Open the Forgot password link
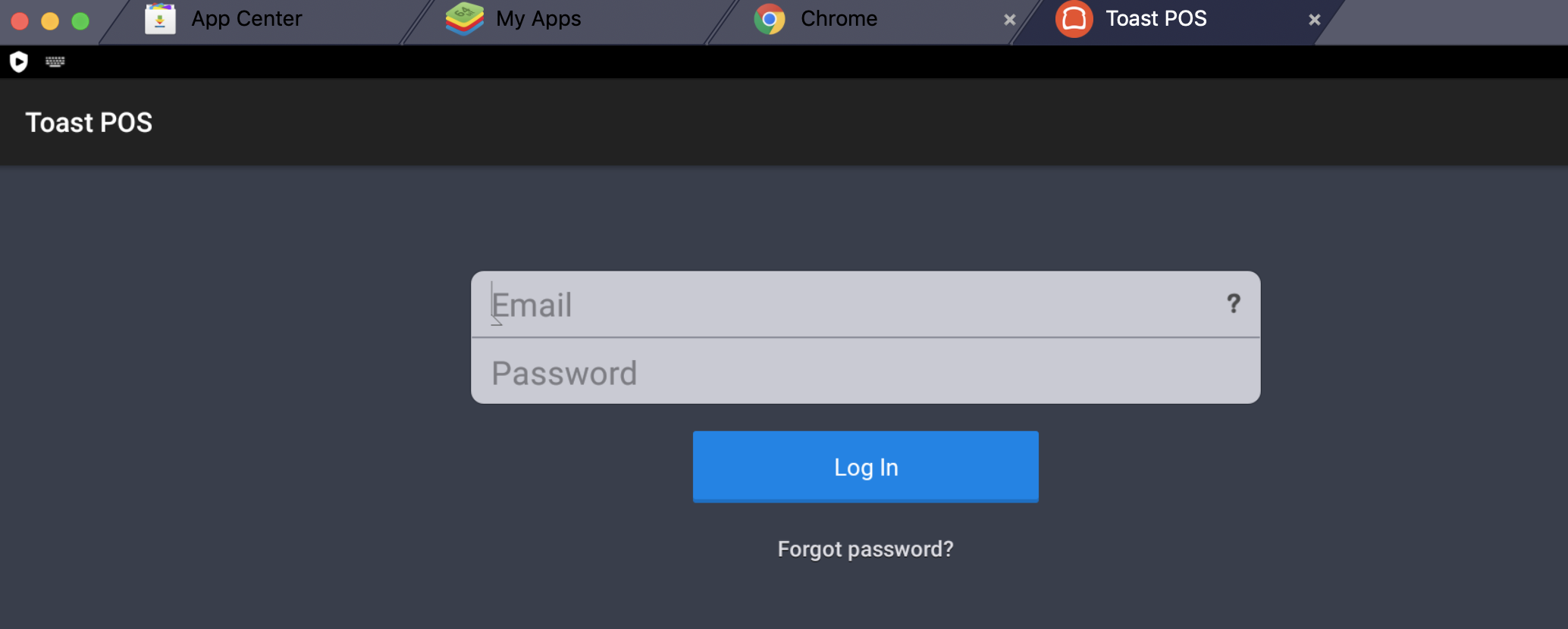This screenshot has height=629, width=1568. click(x=865, y=549)
